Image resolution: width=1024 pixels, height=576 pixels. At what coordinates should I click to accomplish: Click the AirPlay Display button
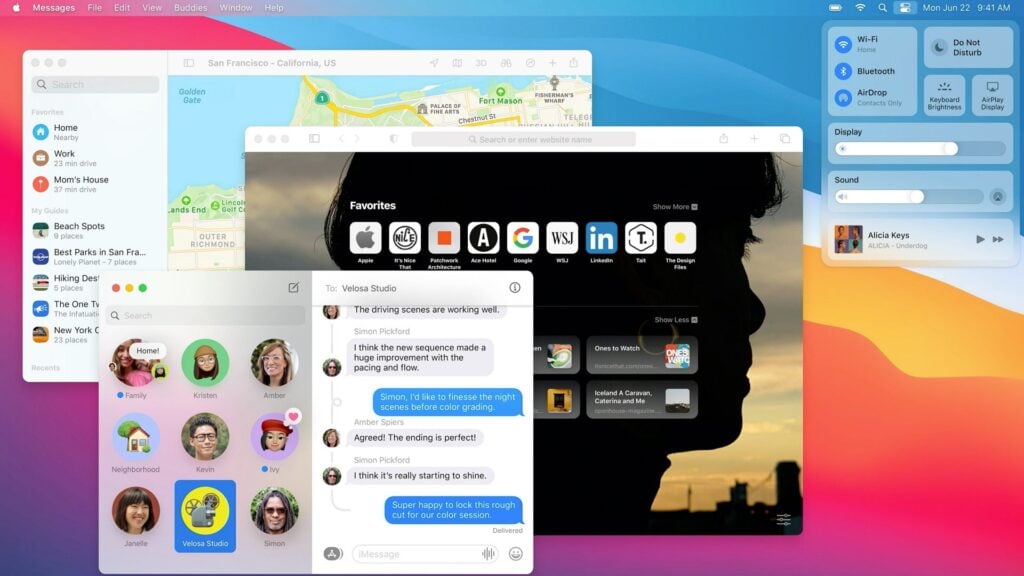tap(992, 96)
